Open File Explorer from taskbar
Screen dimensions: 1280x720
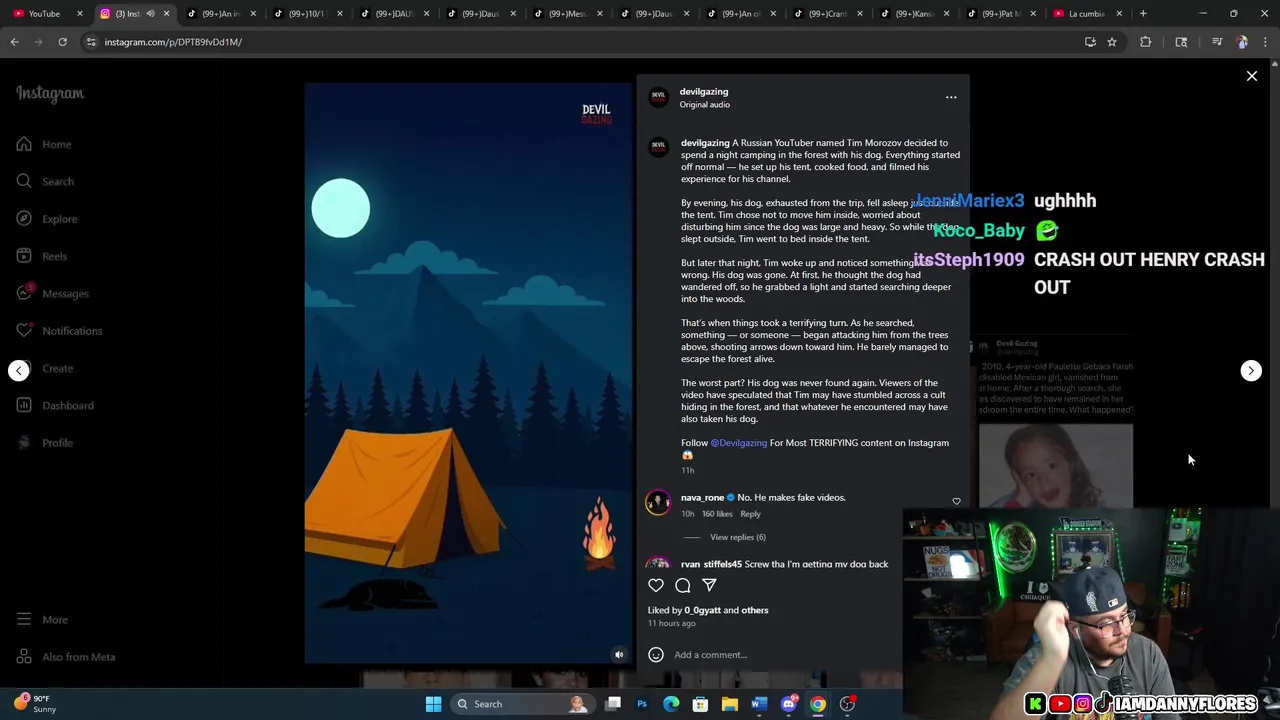pyautogui.click(x=730, y=704)
